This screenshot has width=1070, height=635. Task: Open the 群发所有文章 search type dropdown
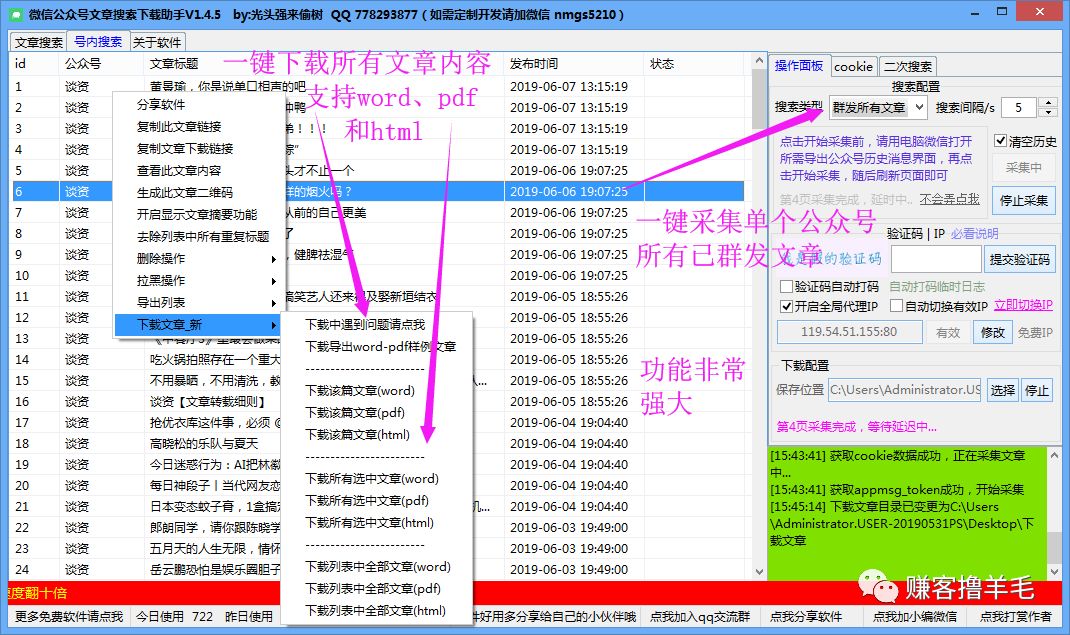[878, 107]
